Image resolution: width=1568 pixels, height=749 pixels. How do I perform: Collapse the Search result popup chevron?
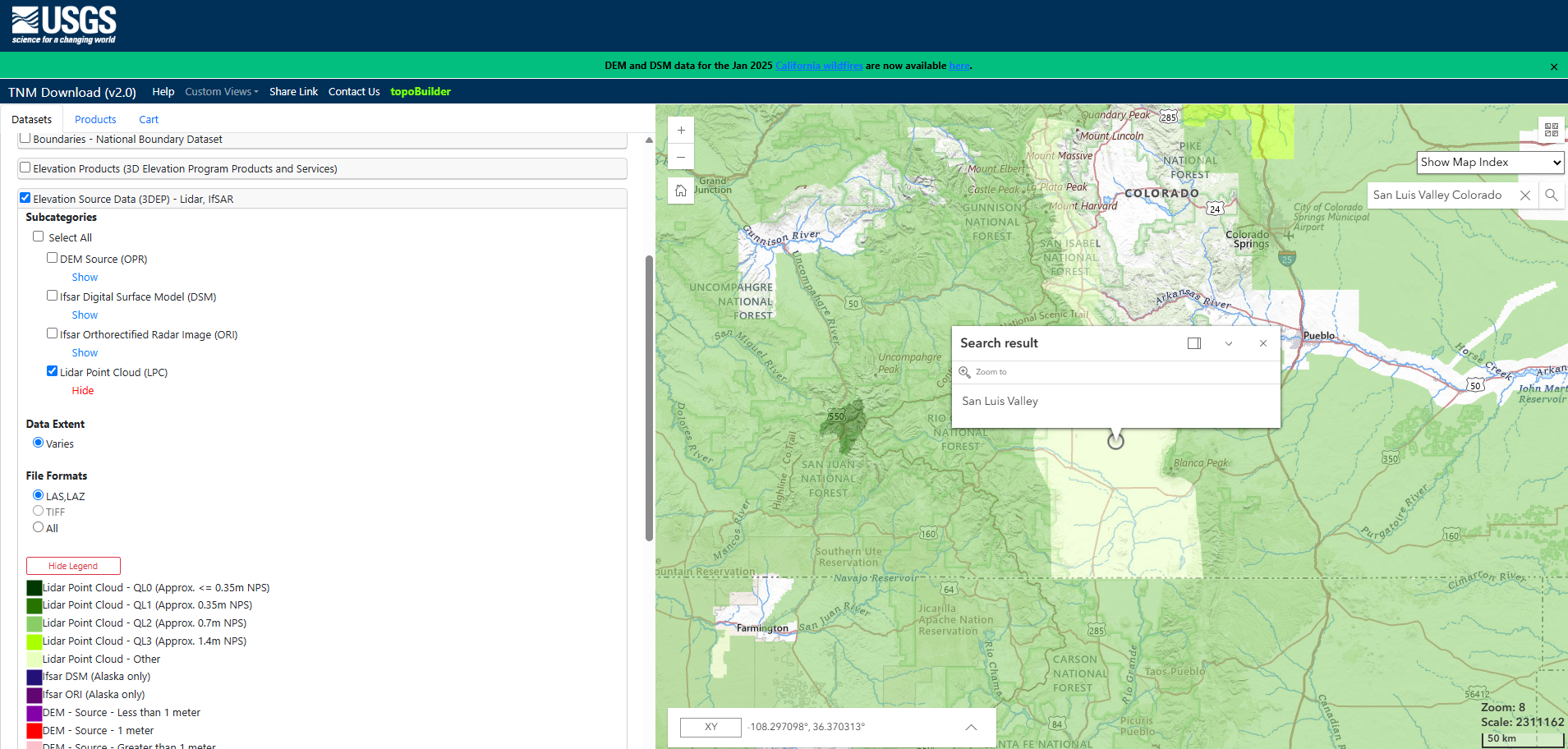point(1229,343)
